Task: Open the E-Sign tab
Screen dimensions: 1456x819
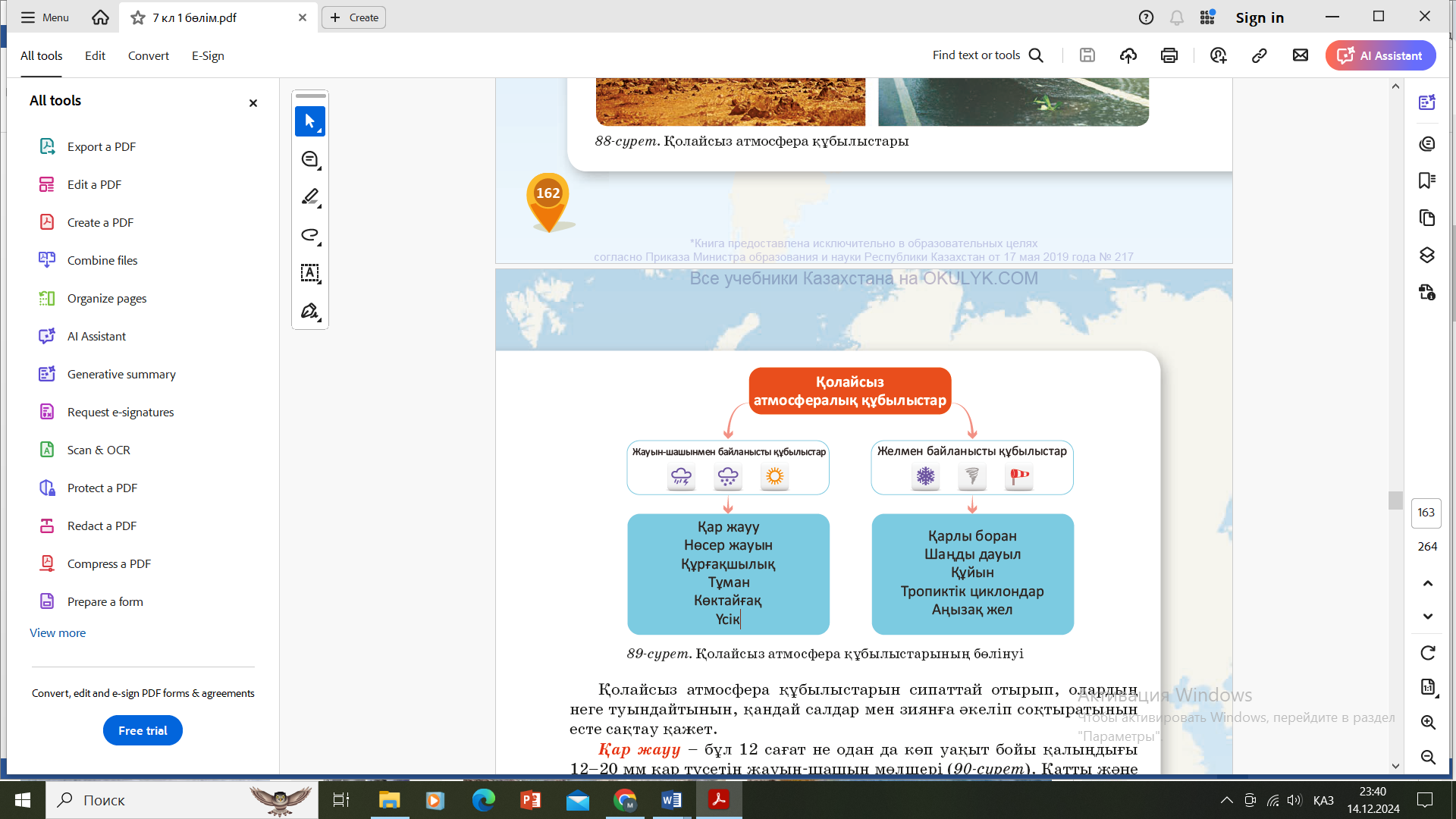Action: pos(208,55)
